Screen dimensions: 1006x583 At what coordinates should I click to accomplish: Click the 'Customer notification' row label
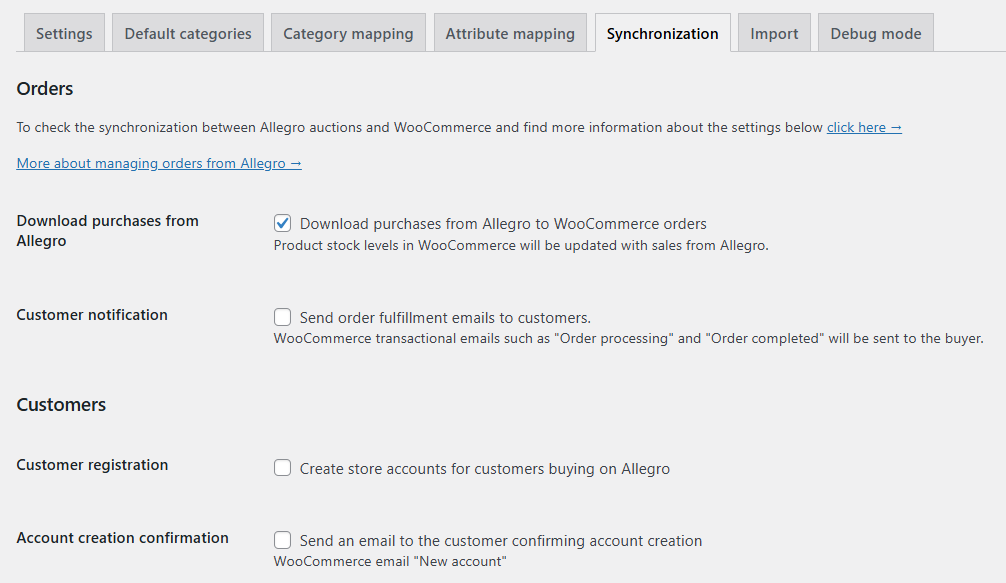pyautogui.click(x=92, y=315)
